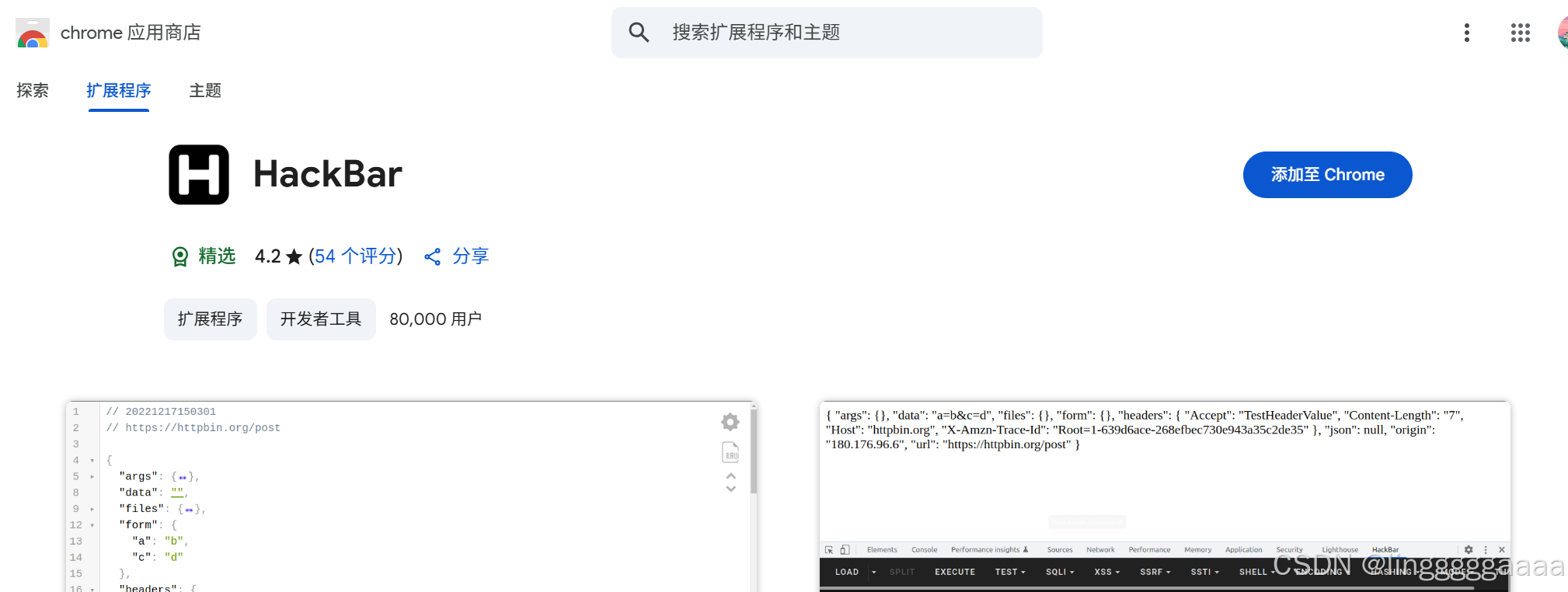Click the up chevron in the JSON viewer
Viewport: 1568px width, 592px height.
tap(731, 475)
